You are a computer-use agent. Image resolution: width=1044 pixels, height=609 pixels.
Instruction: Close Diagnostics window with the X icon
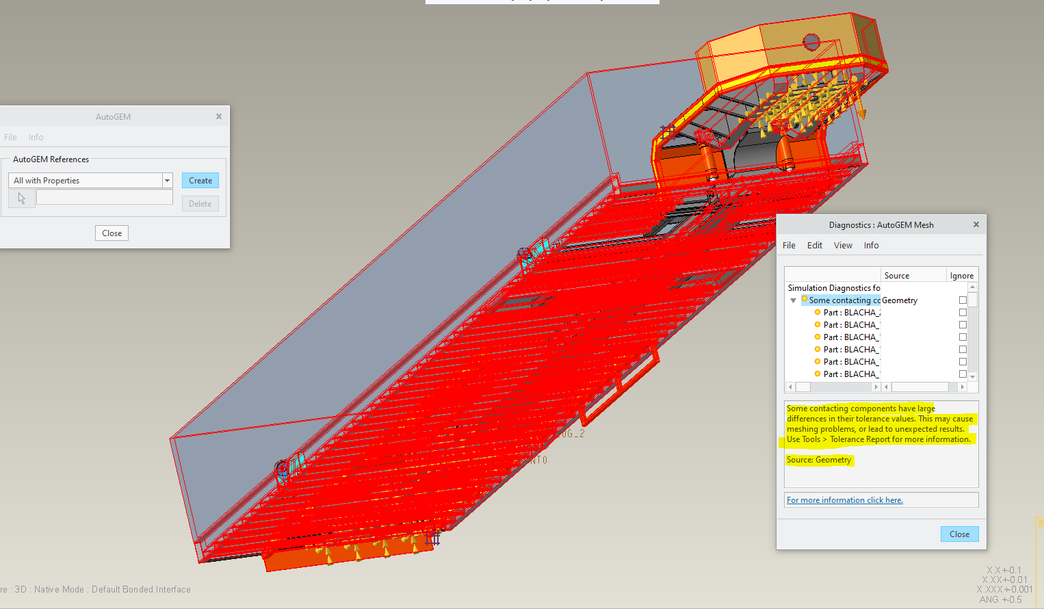[976, 225]
